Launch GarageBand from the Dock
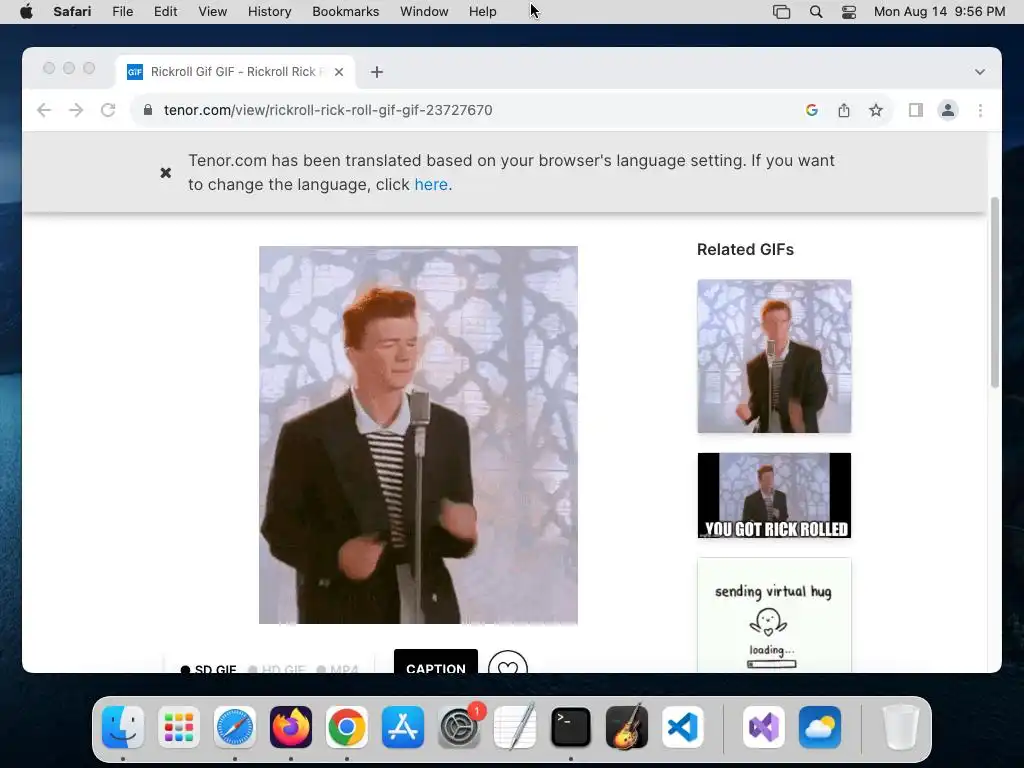Viewport: 1024px width, 768px height. (x=627, y=727)
